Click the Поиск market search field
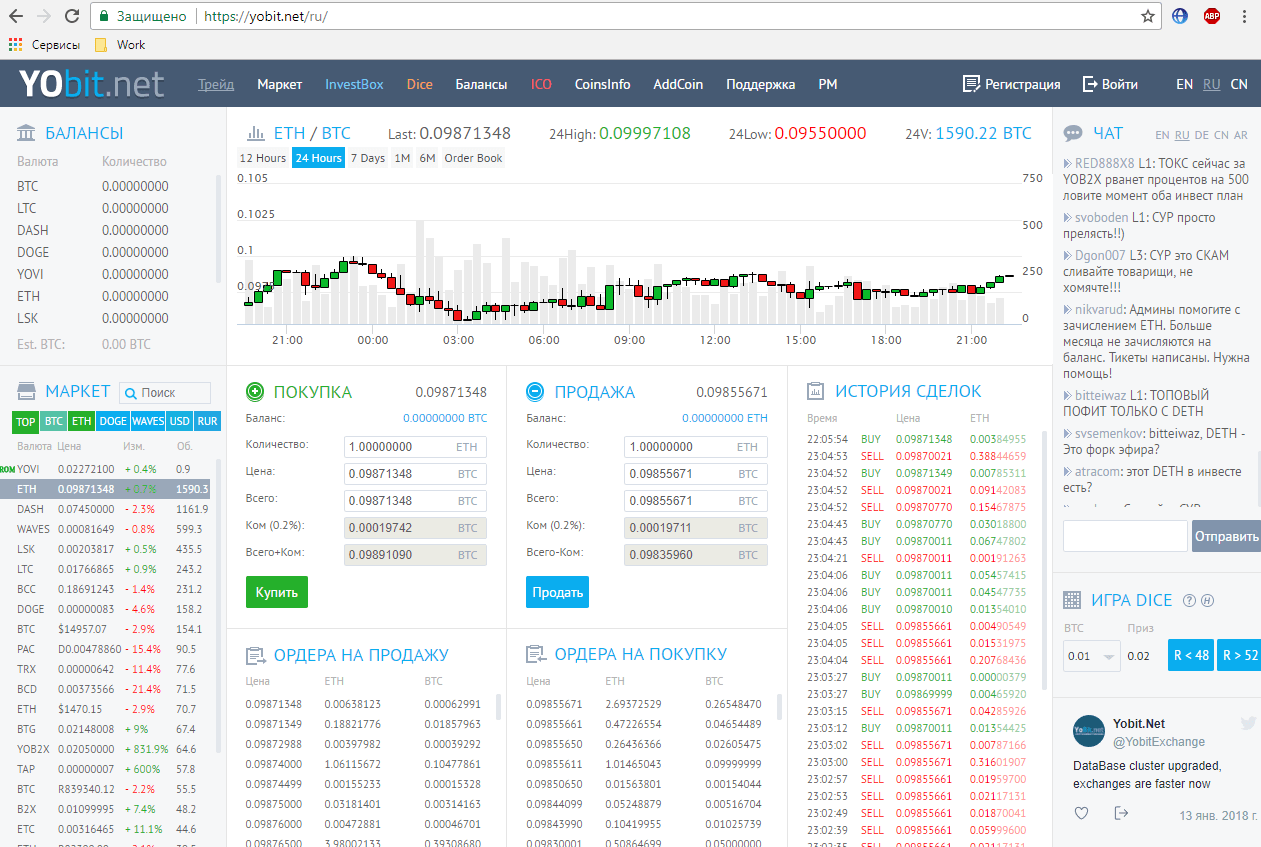 165,393
